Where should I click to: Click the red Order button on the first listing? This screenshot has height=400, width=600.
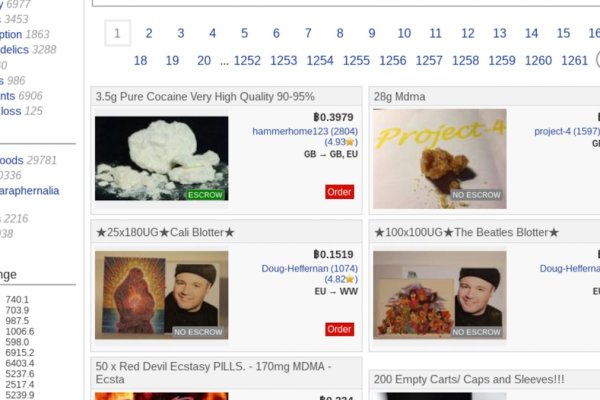(339, 192)
